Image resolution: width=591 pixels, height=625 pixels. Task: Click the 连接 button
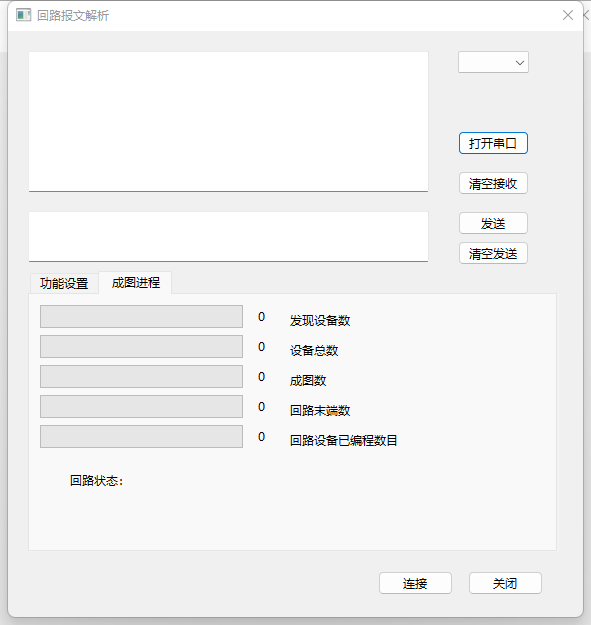click(415, 583)
